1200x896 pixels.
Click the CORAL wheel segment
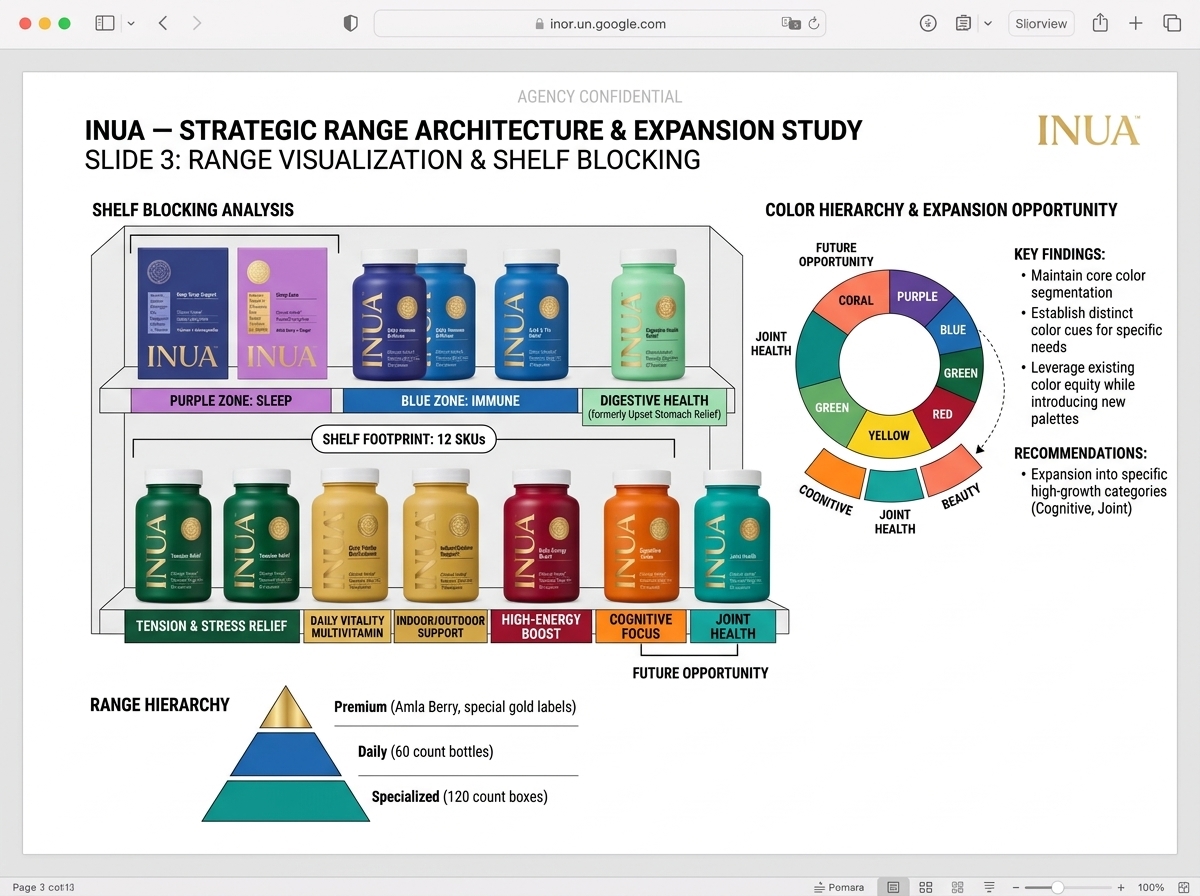(x=856, y=299)
